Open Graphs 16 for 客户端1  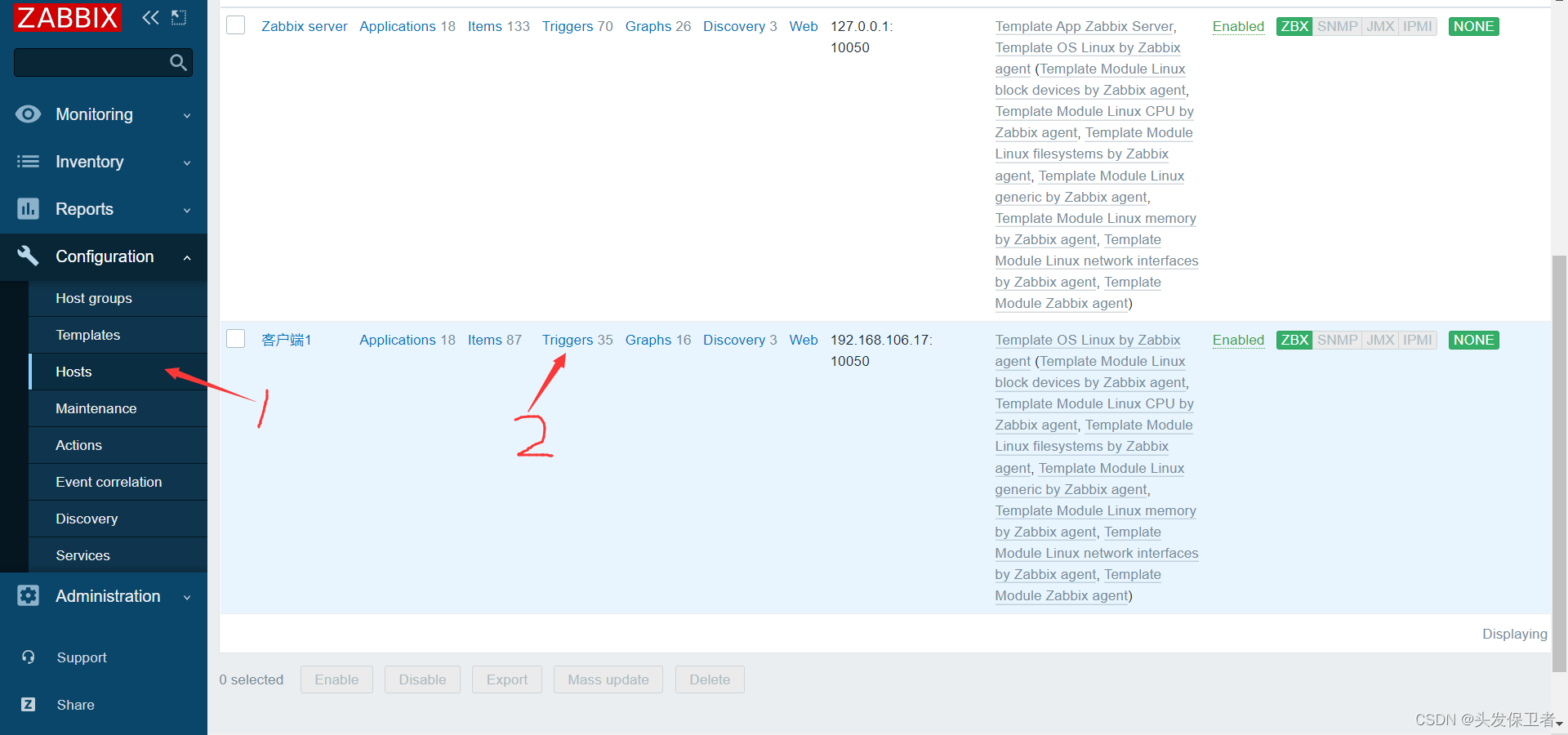pos(648,340)
